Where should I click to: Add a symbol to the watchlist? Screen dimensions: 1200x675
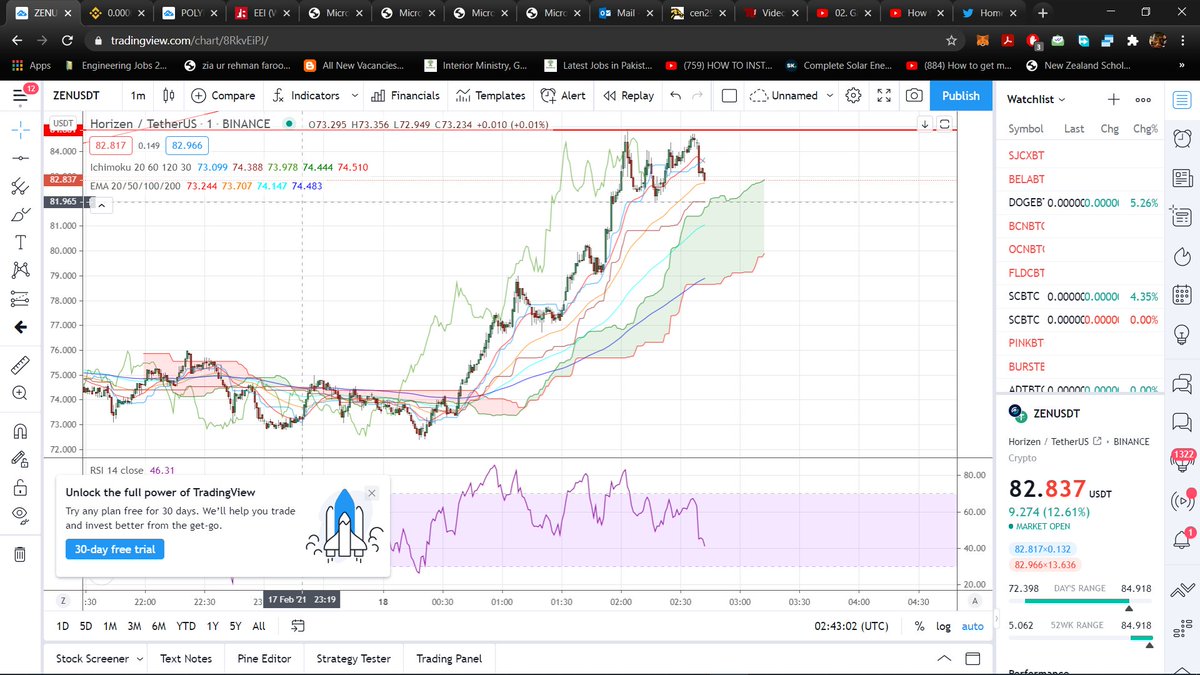1114,99
